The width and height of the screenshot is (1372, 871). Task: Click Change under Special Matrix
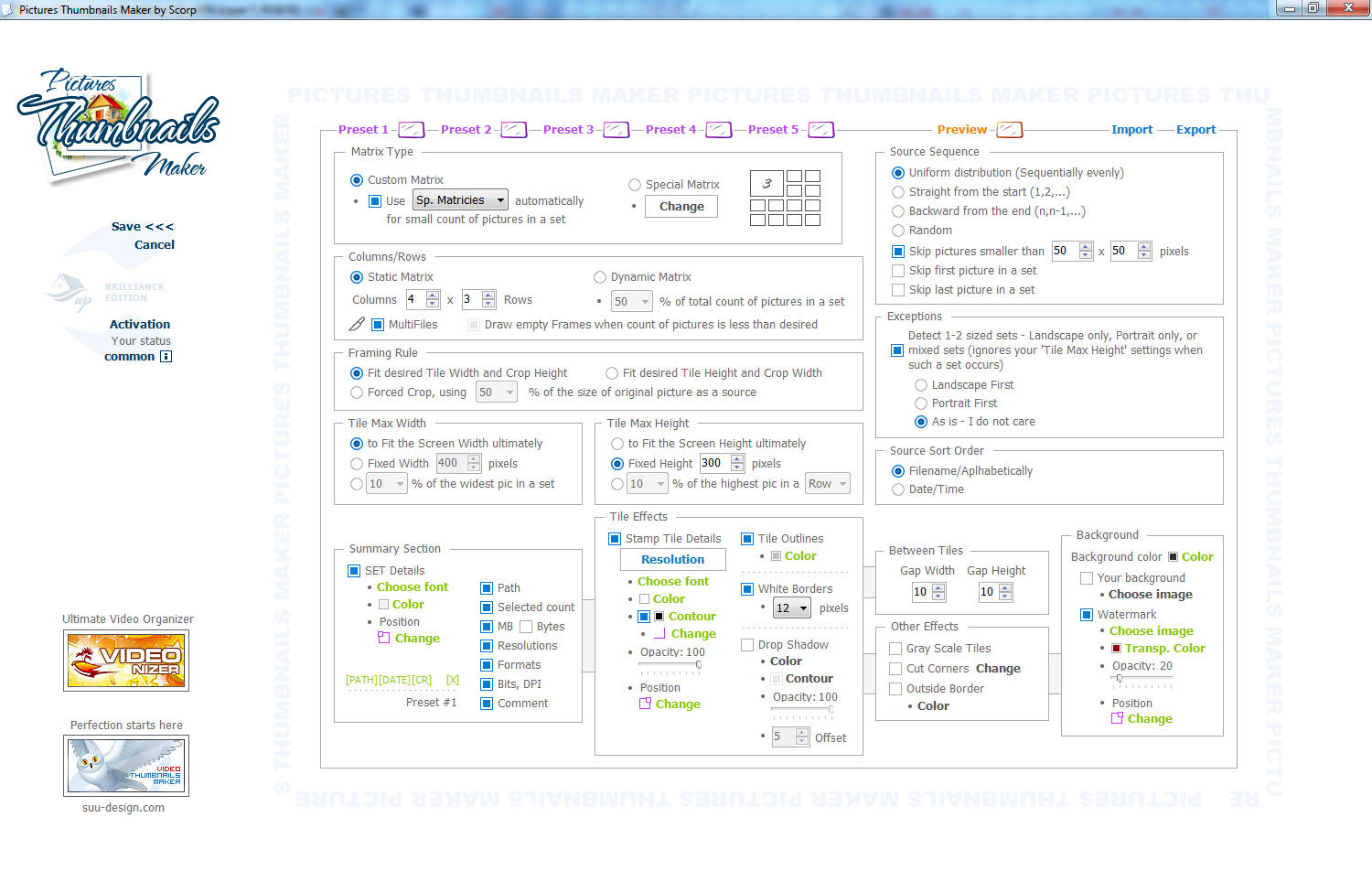(x=682, y=207)
